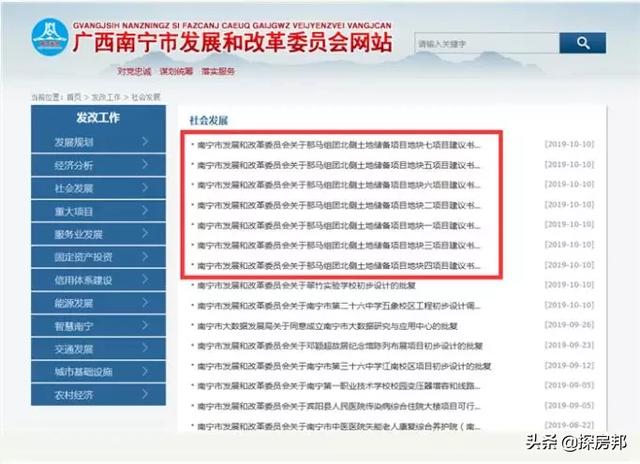Open the 地块一项目建议书 notice link

click(x=339, y=225)
